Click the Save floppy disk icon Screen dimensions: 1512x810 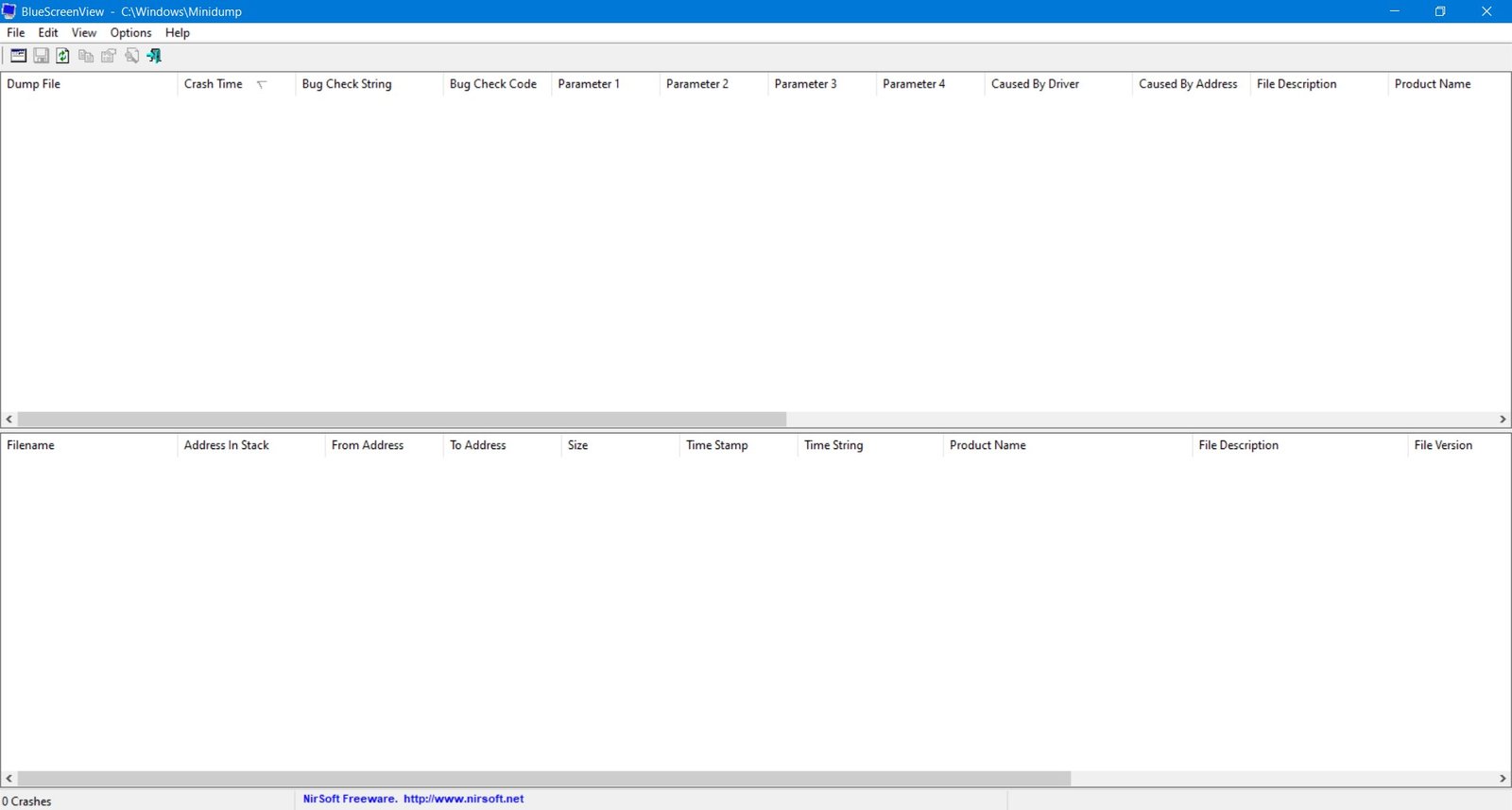[x=41, y=56]
